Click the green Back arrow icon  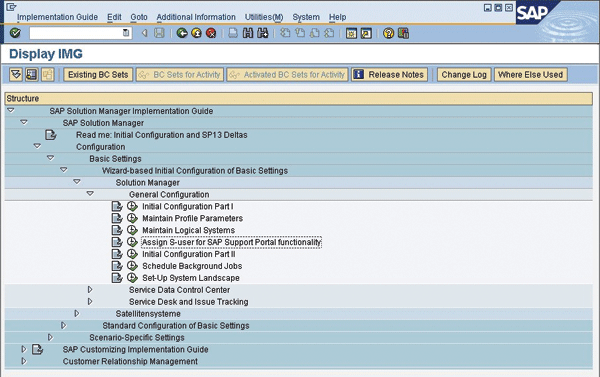[x=182, y=33]
